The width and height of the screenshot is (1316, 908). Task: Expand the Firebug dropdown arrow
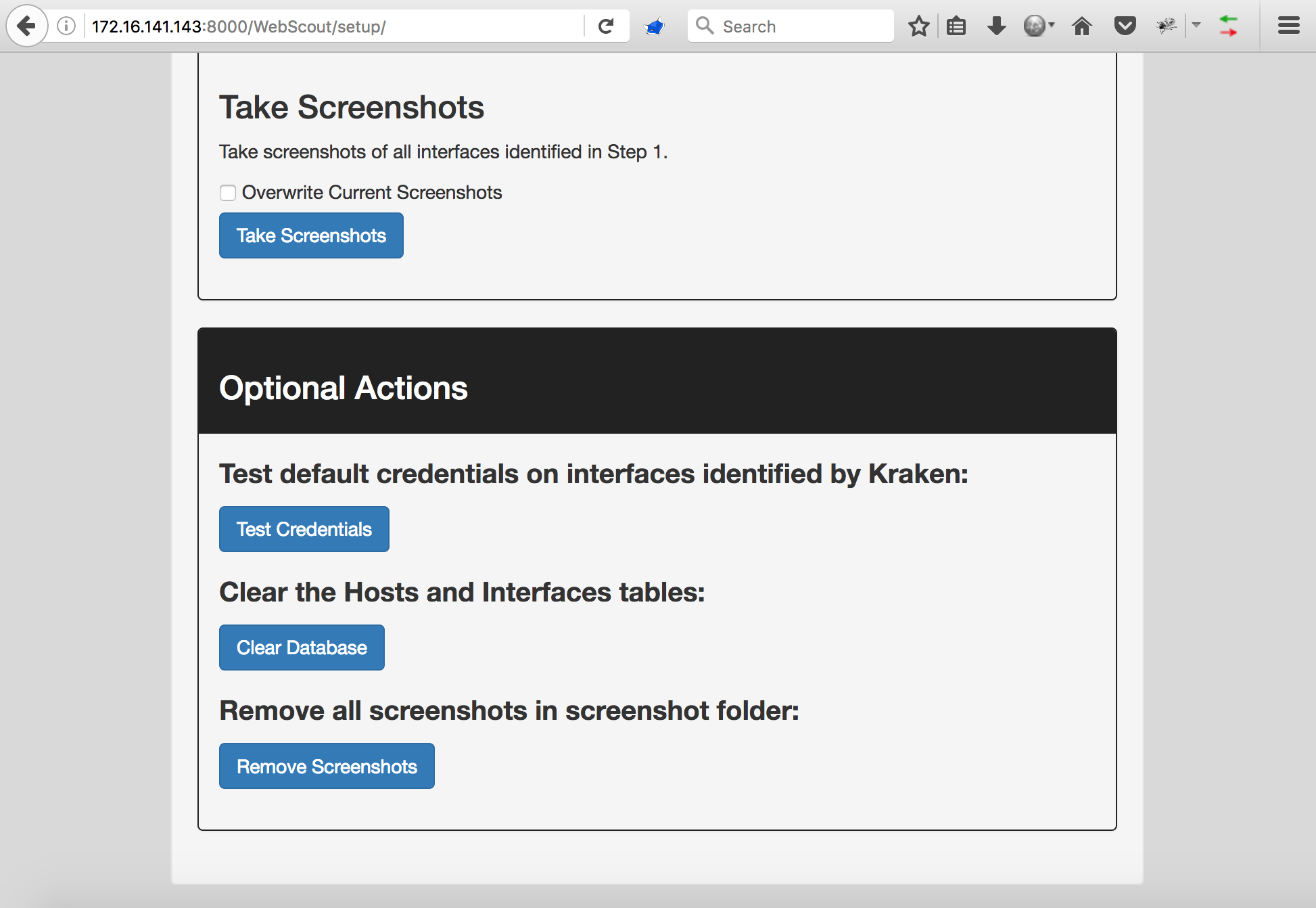[1196, 26]
